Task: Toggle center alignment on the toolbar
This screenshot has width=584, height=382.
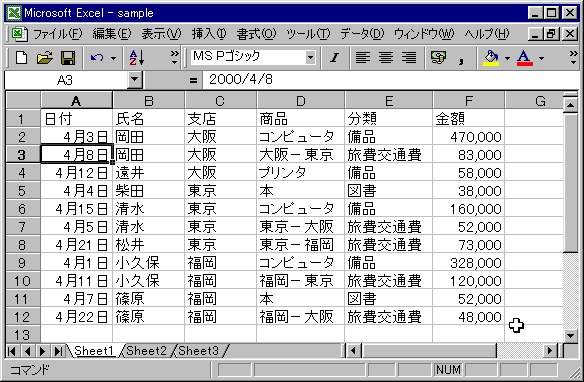Action: click(385, 58)
